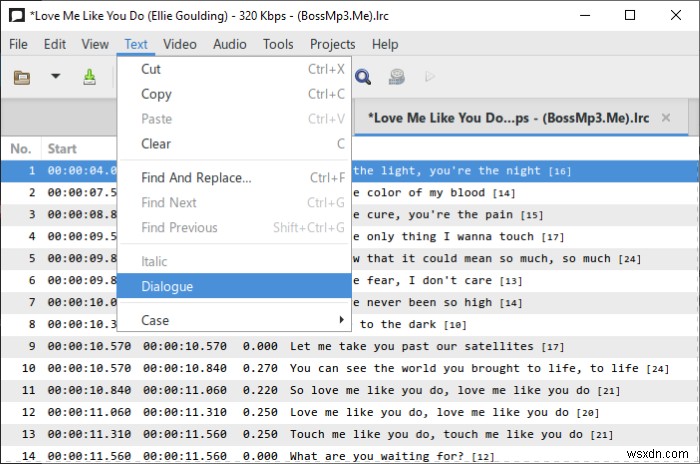Image resolution: width=700 pixels, height=464 pixels.
Task: Click the open file folder icon
Action: click(21, 77)
